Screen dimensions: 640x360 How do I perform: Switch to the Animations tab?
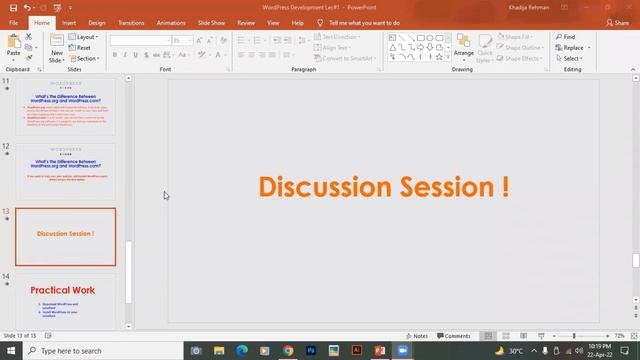tap(171, 23)
